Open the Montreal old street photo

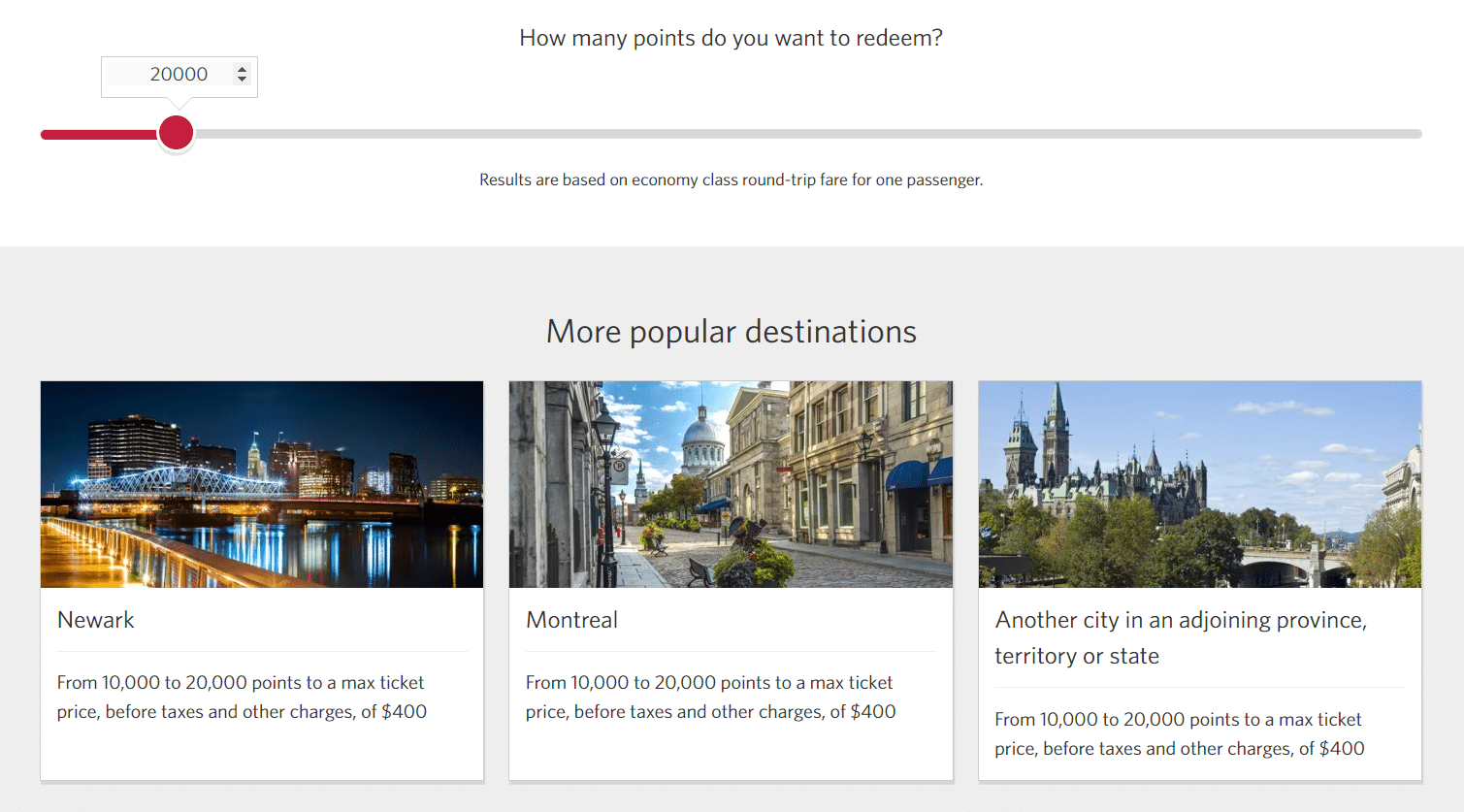pos(731,484)
